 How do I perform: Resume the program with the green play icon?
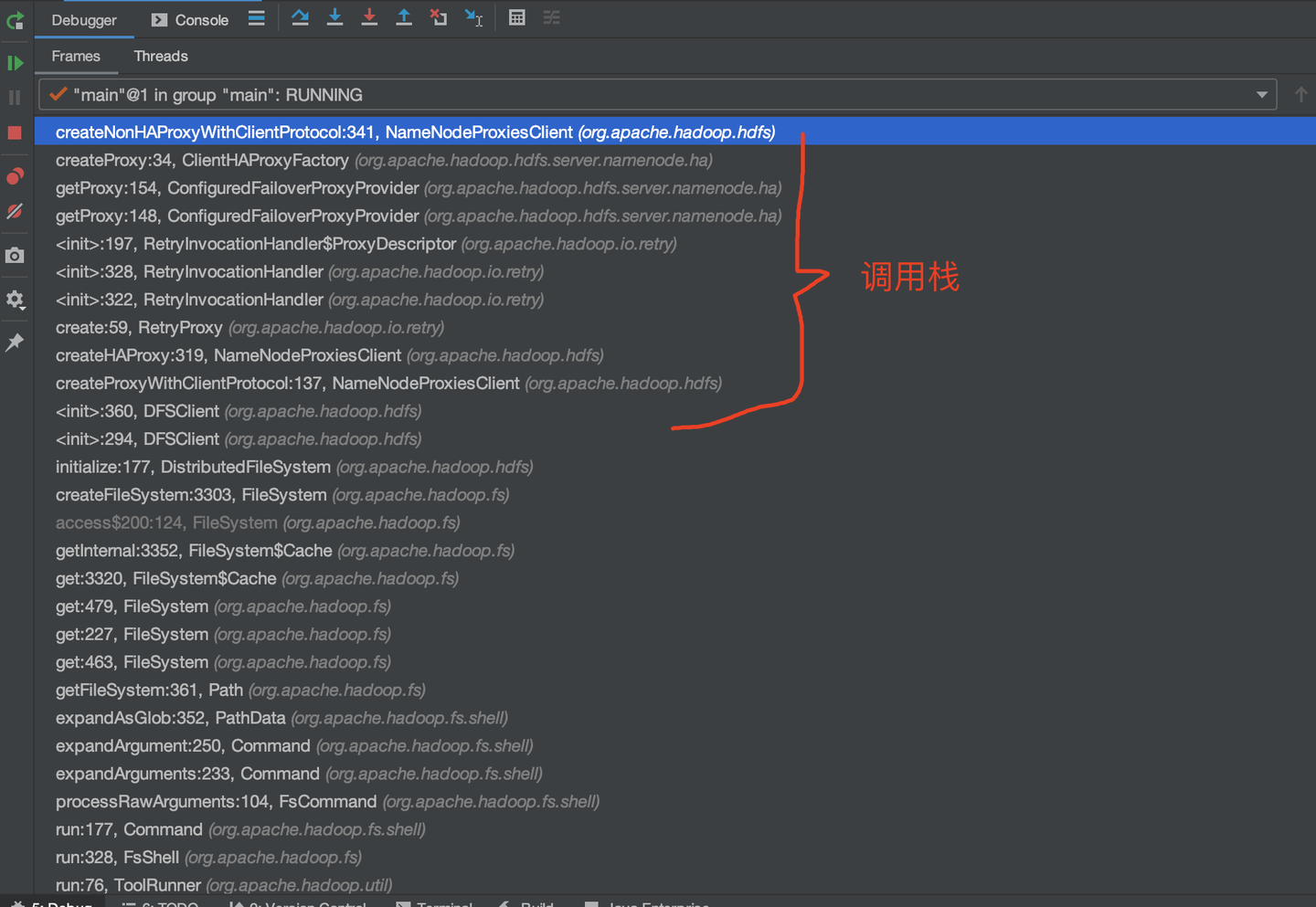(15, 62)
